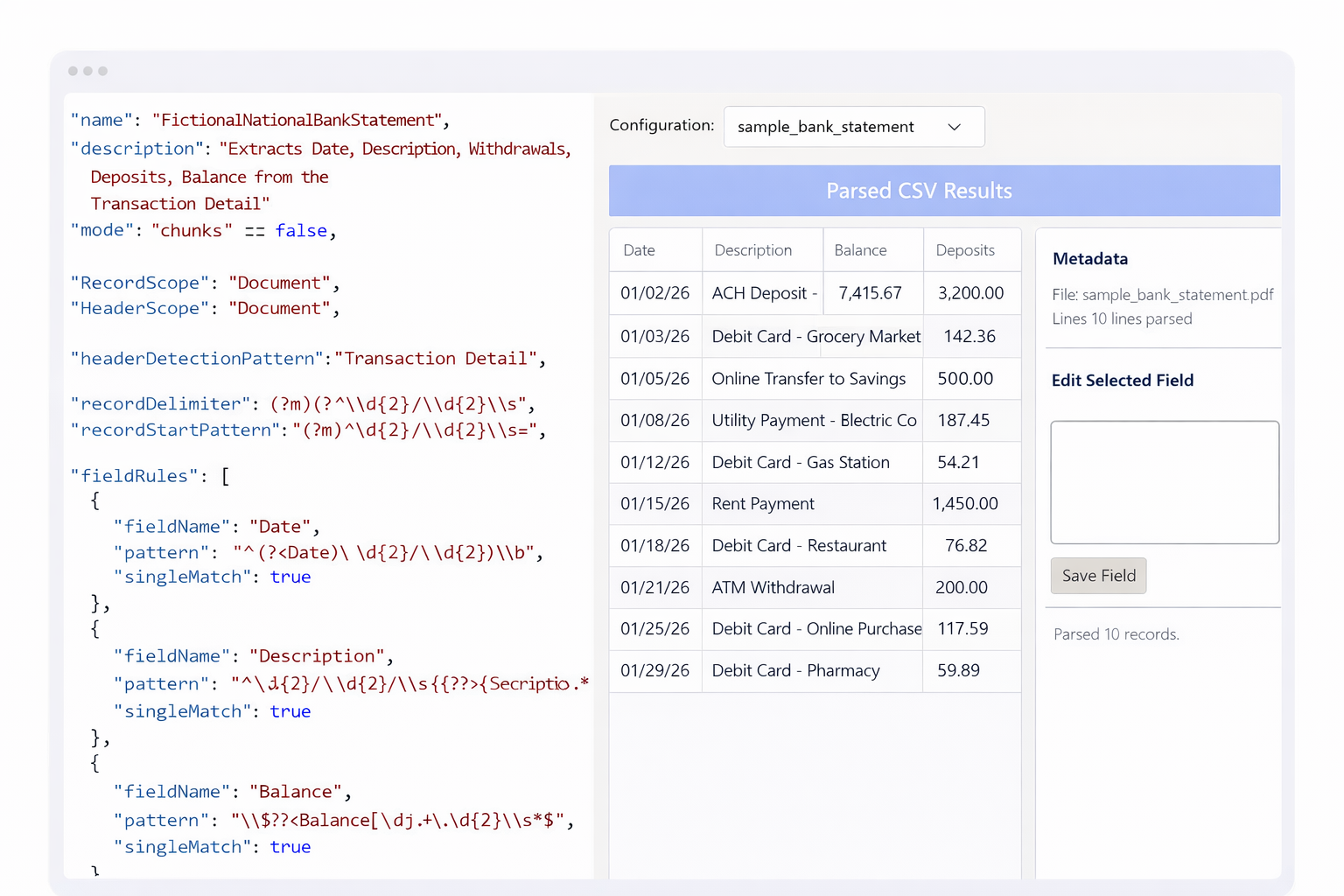This screenshot has width=1344, height=896.
Task: Select the 01/03/26 date cell
Action: [654, 336]
